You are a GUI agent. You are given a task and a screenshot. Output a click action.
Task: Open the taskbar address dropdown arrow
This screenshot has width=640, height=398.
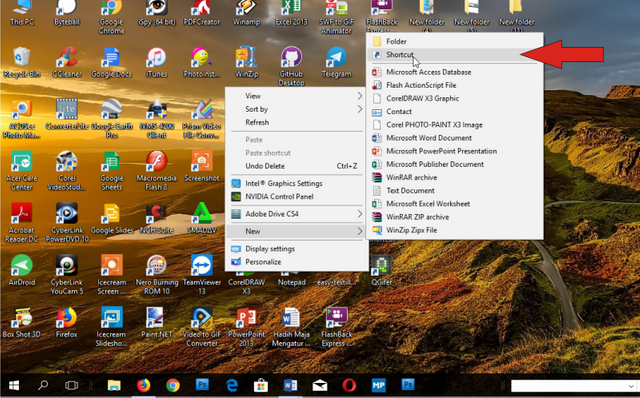[x=631, y=386]
